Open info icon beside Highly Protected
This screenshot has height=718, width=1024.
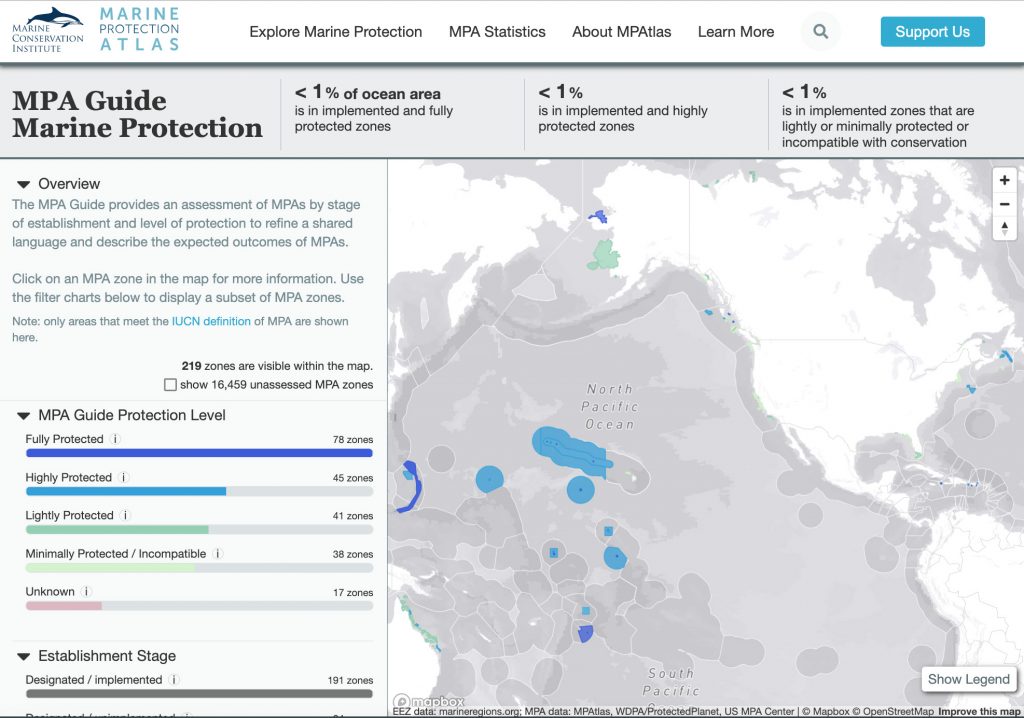click(124, 478)
